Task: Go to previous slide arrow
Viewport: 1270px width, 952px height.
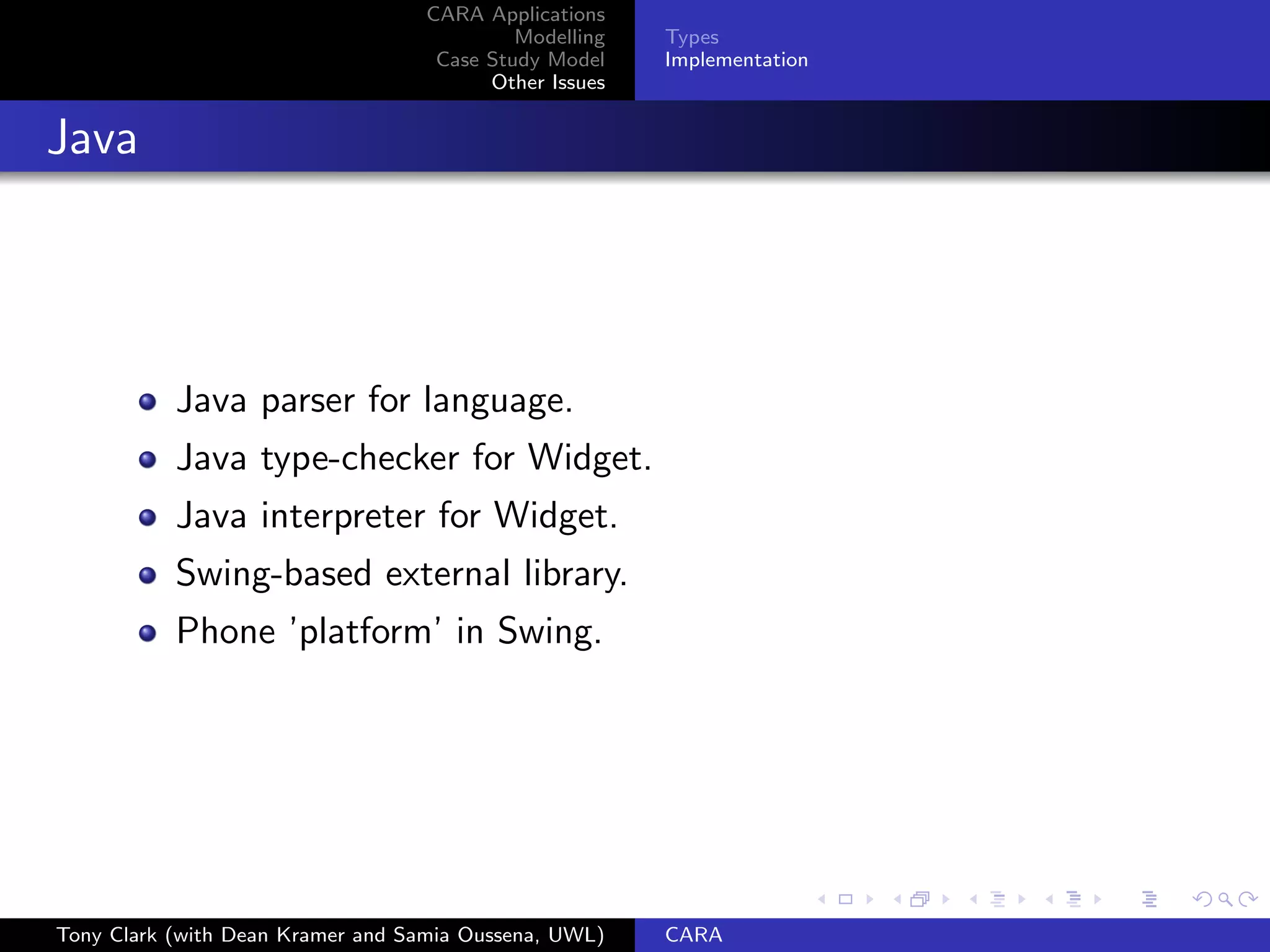Action: click(822, 899)
